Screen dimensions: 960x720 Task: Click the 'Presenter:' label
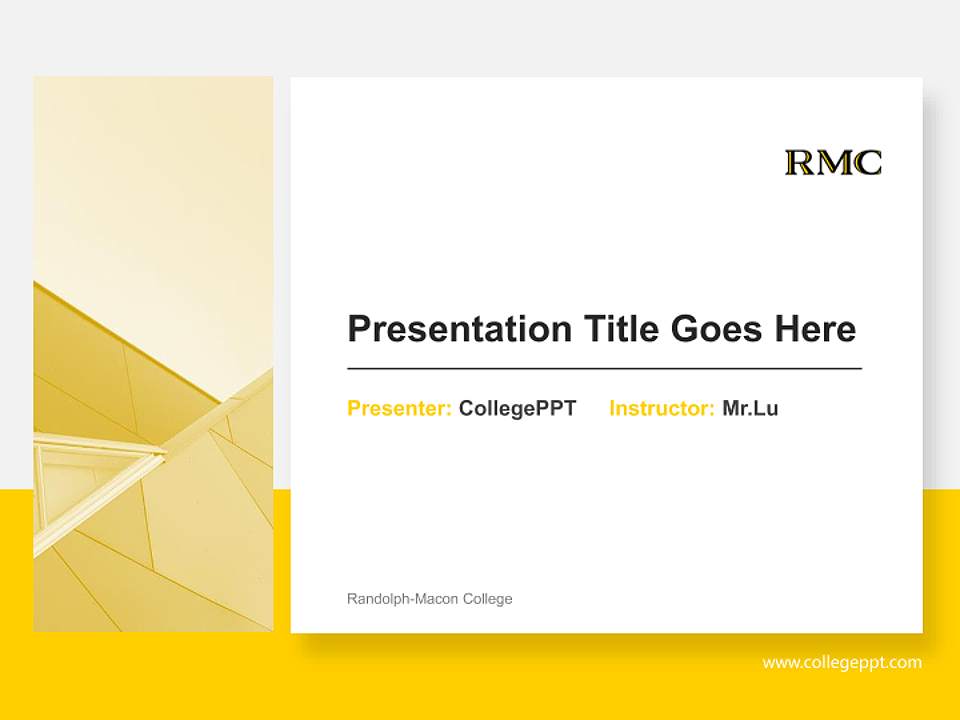coord(399,408)
